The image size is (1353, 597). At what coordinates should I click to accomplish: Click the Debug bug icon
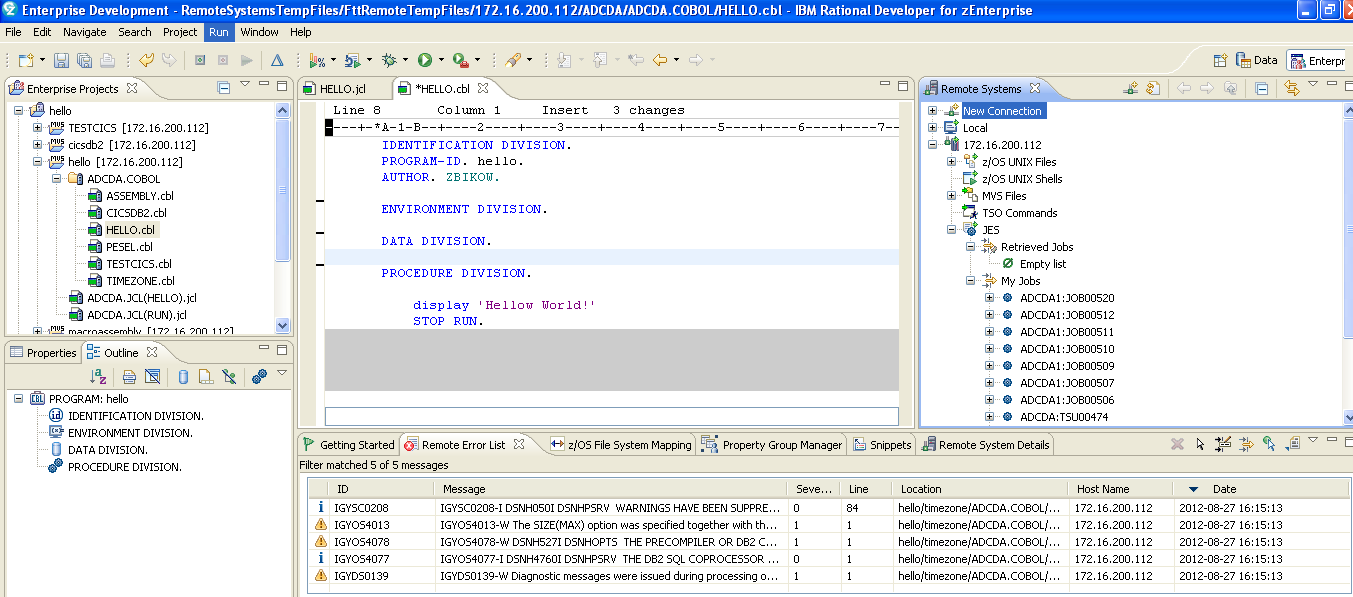coord(388,60)
